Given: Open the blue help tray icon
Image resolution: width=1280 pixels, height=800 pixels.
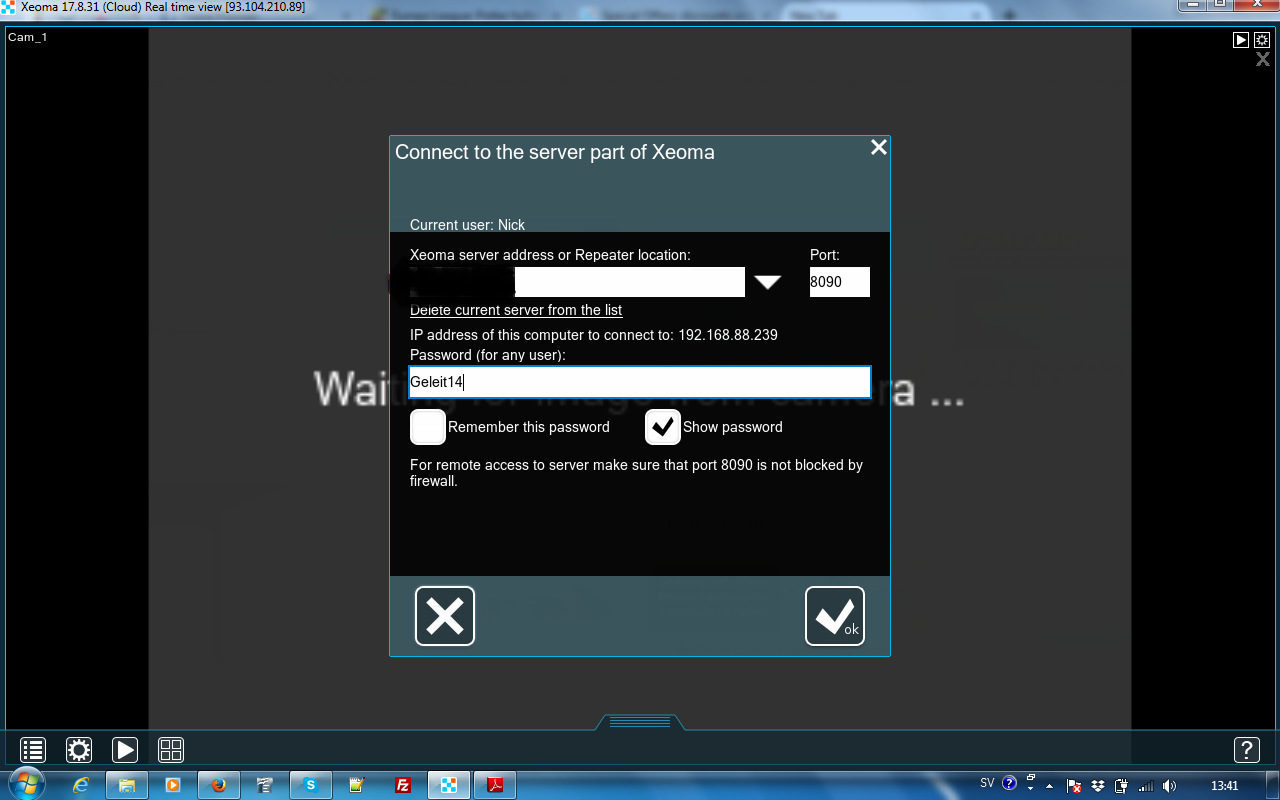Looking at the screenshot, I should 1009,783.
